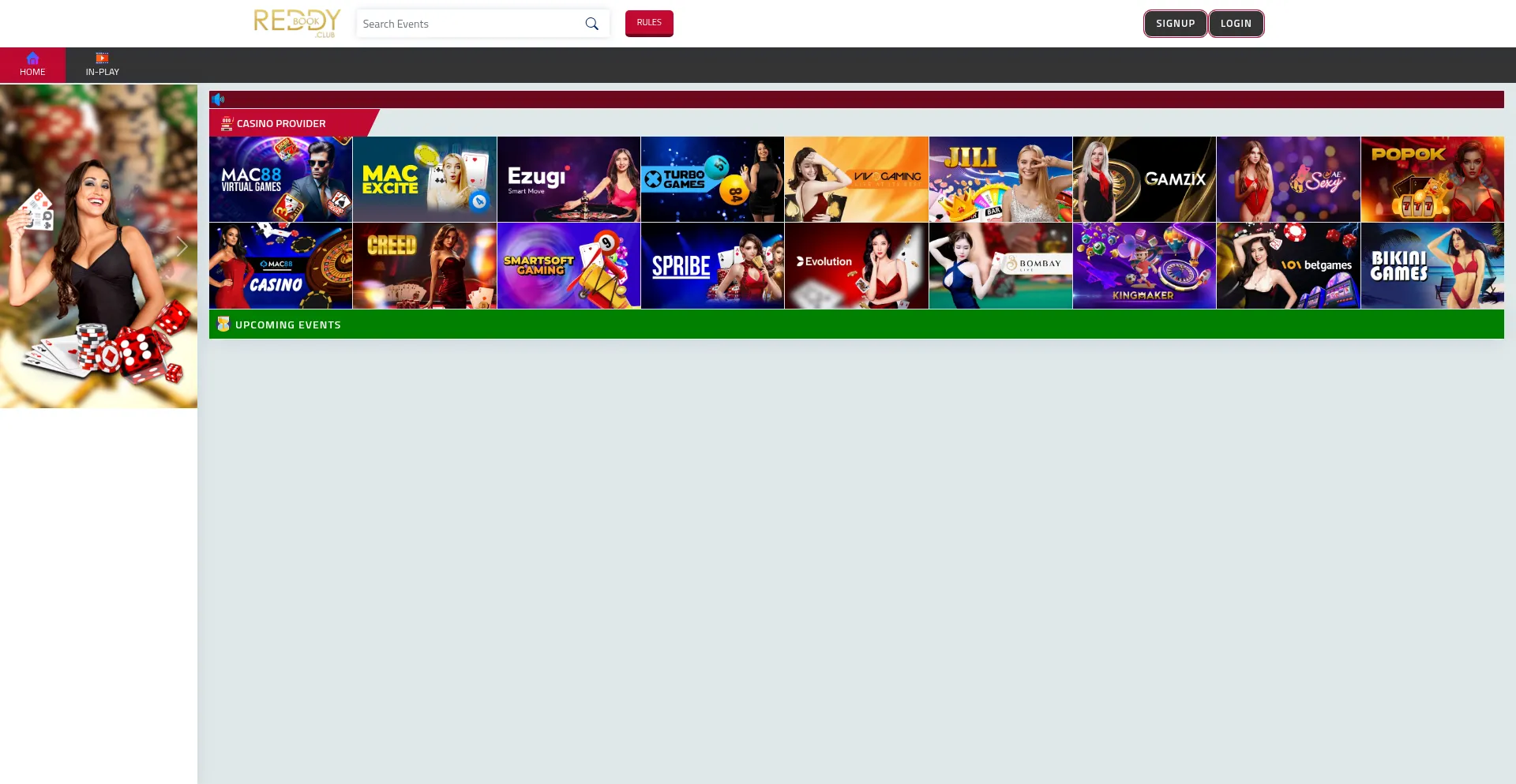Open the Evolution provider tile
This screenshot has height=784, width=1516.
coord(857,265)
